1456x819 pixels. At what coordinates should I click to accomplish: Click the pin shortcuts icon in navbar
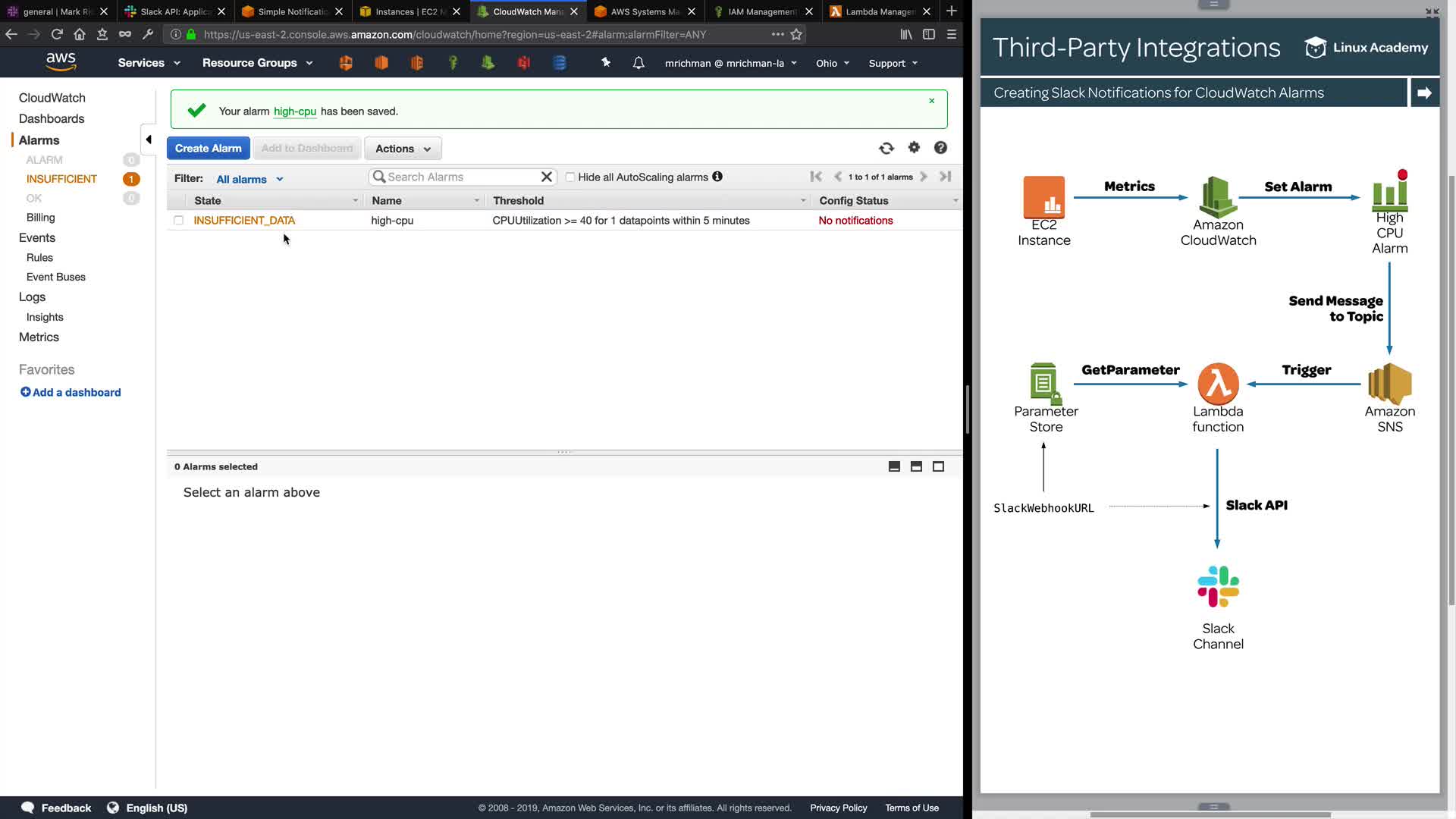(x=606, y=63)
